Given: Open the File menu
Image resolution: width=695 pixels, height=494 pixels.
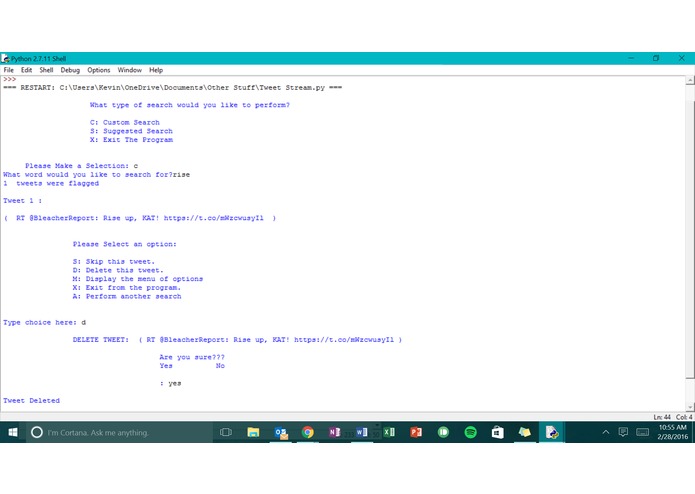Looking at the screenshot, I should point(8,70).
